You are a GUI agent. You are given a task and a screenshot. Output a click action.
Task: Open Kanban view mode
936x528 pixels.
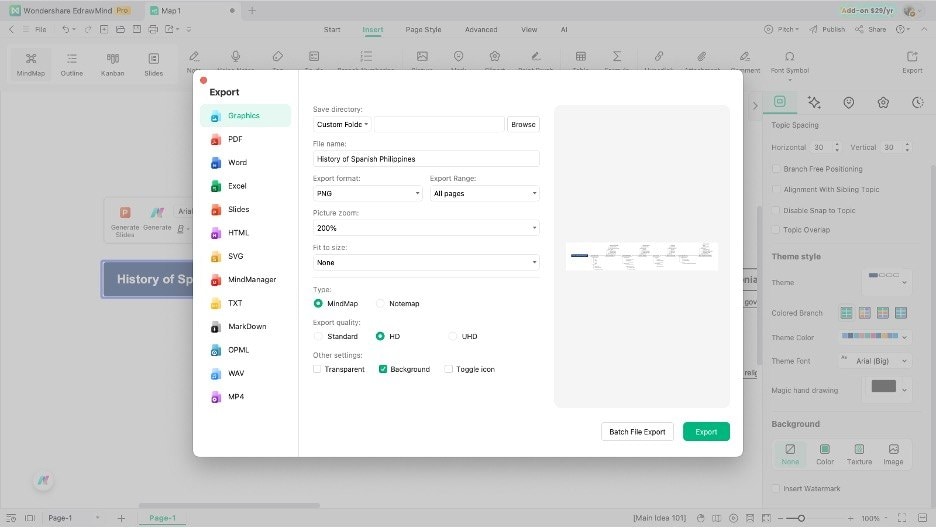tap(112, 64)
